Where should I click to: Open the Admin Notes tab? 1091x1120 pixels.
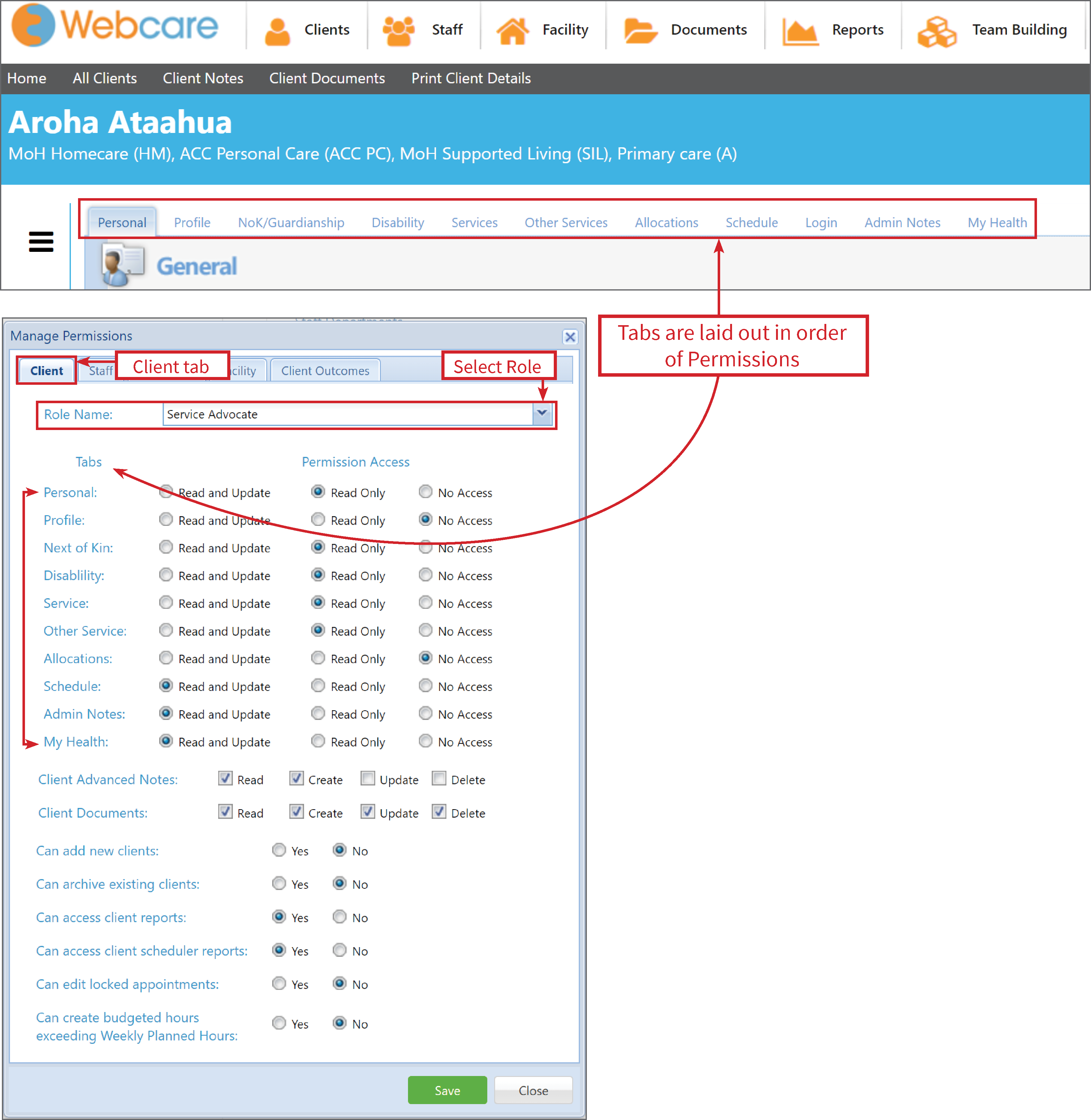point(902,222)
